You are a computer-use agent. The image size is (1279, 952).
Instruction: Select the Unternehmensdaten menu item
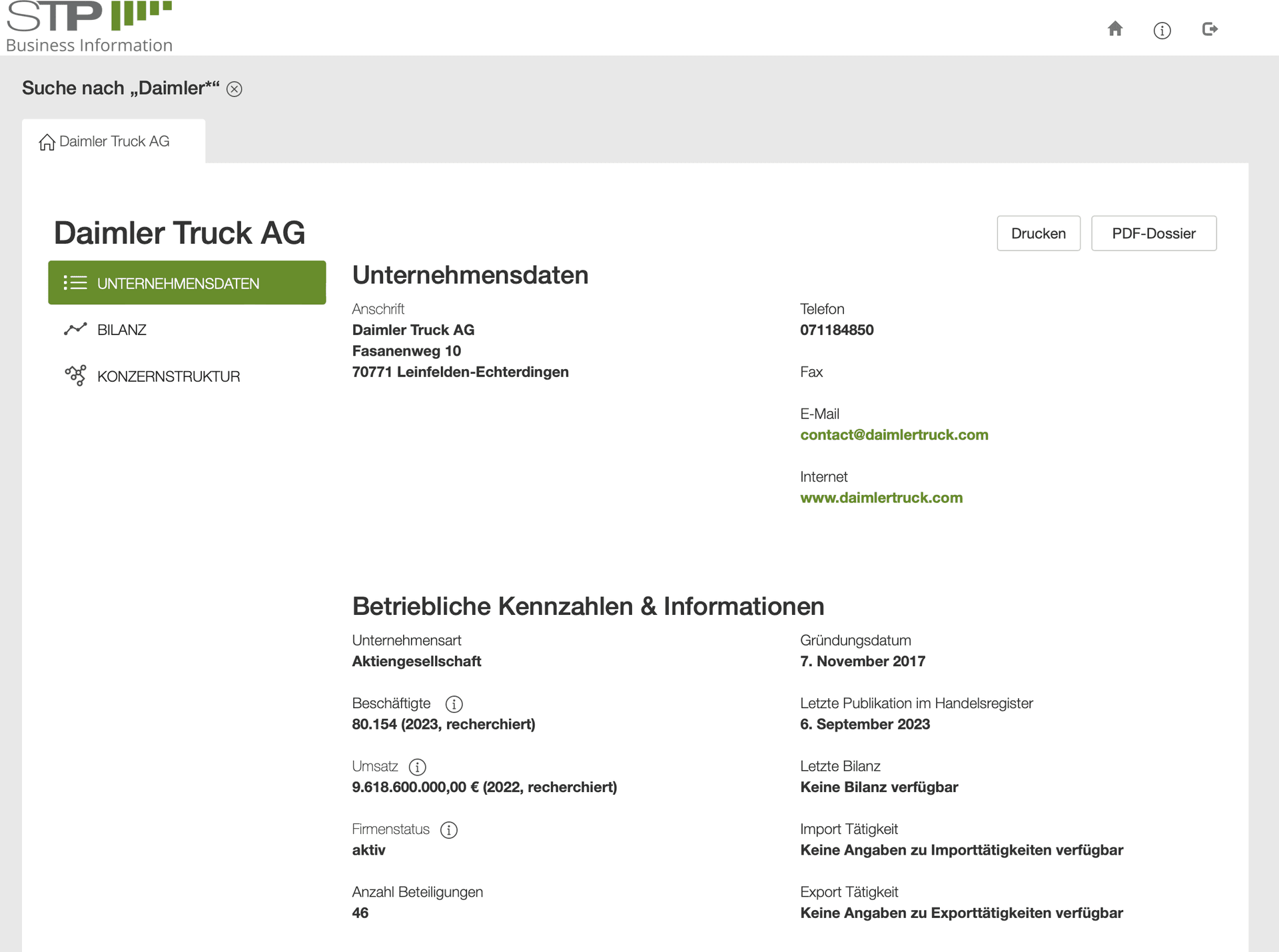coord(187,282)
